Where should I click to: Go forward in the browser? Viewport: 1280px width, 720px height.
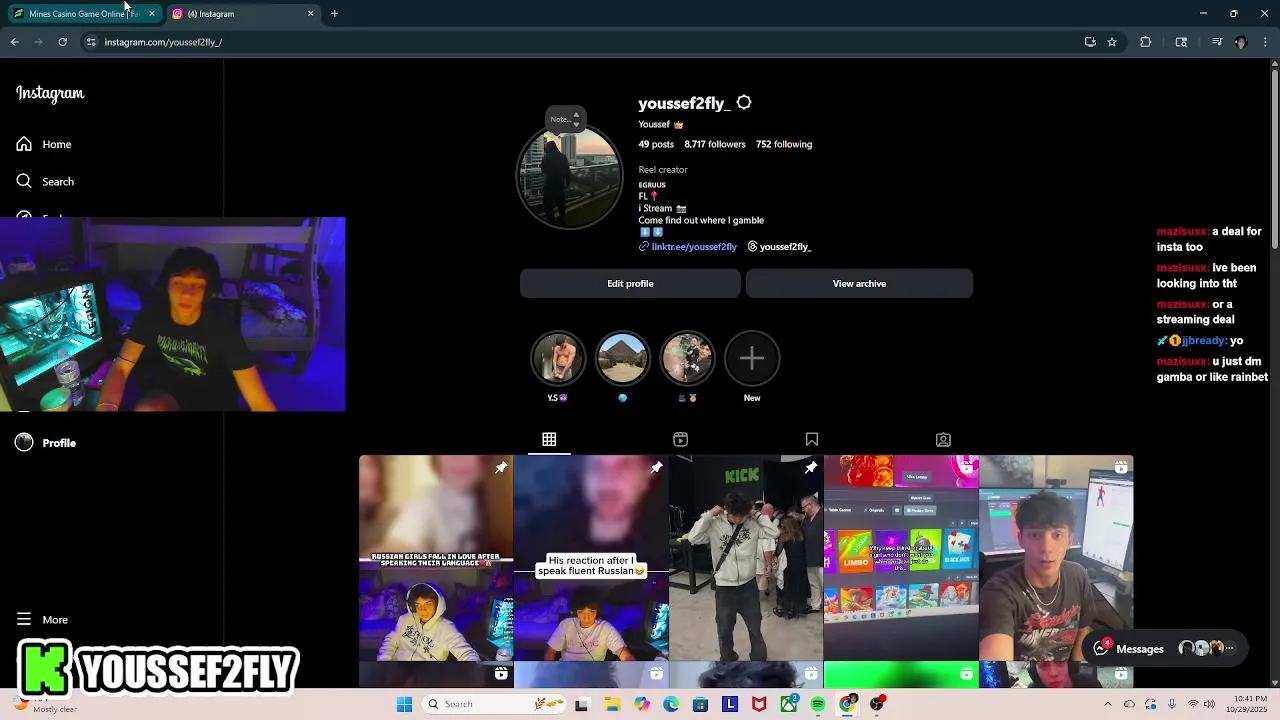pos(38,42)
